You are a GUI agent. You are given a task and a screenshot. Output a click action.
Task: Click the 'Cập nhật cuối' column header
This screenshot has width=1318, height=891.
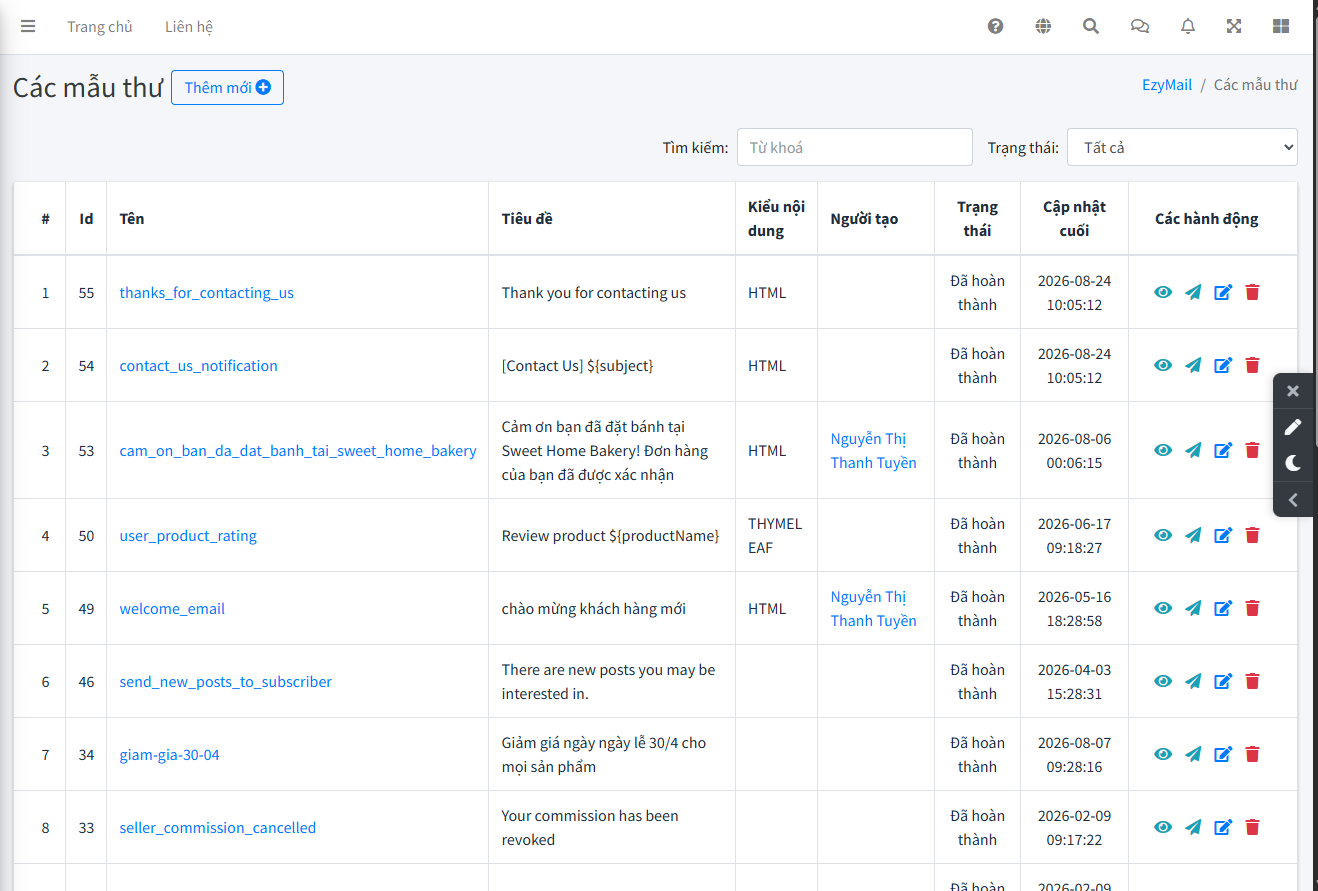click(1074, 218)
